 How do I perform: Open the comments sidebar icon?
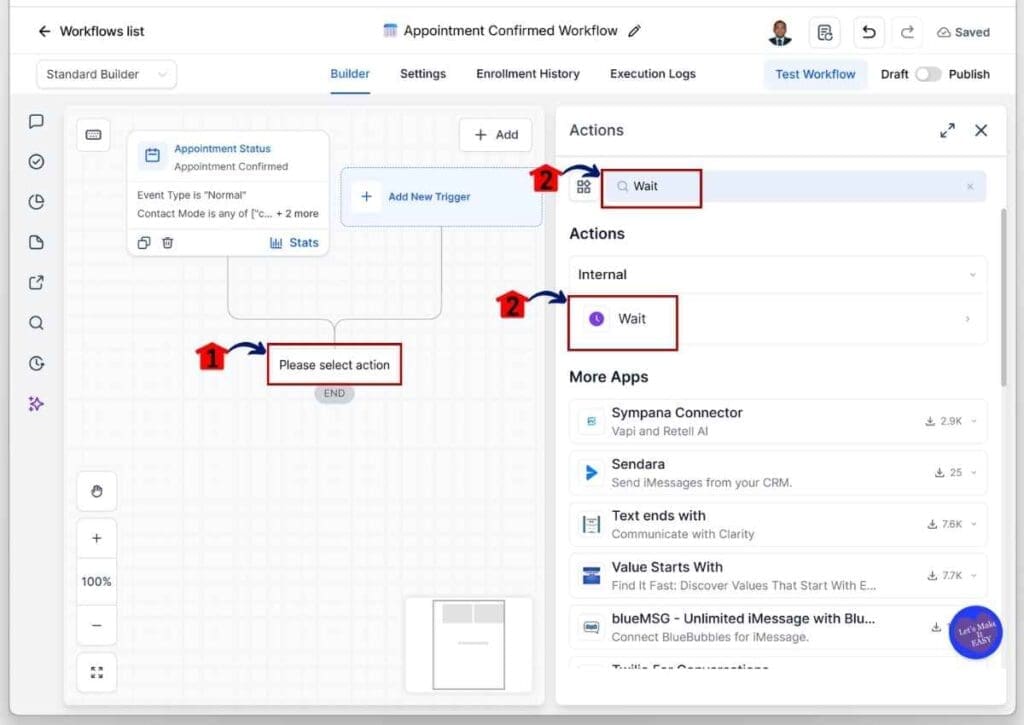tap(37, 121)
